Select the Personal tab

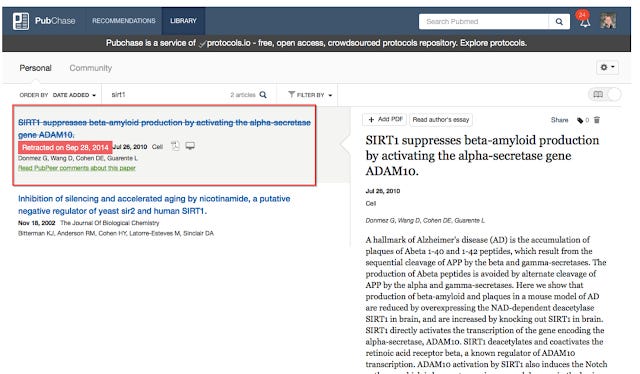coord(36,68)
